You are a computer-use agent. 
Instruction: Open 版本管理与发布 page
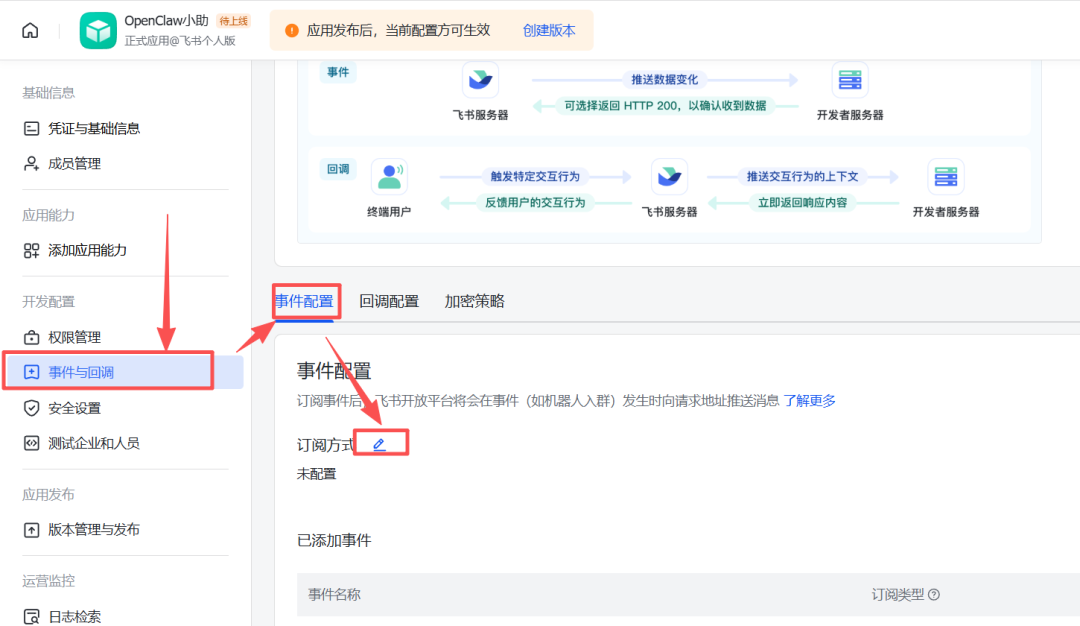[x=94, y=530]
